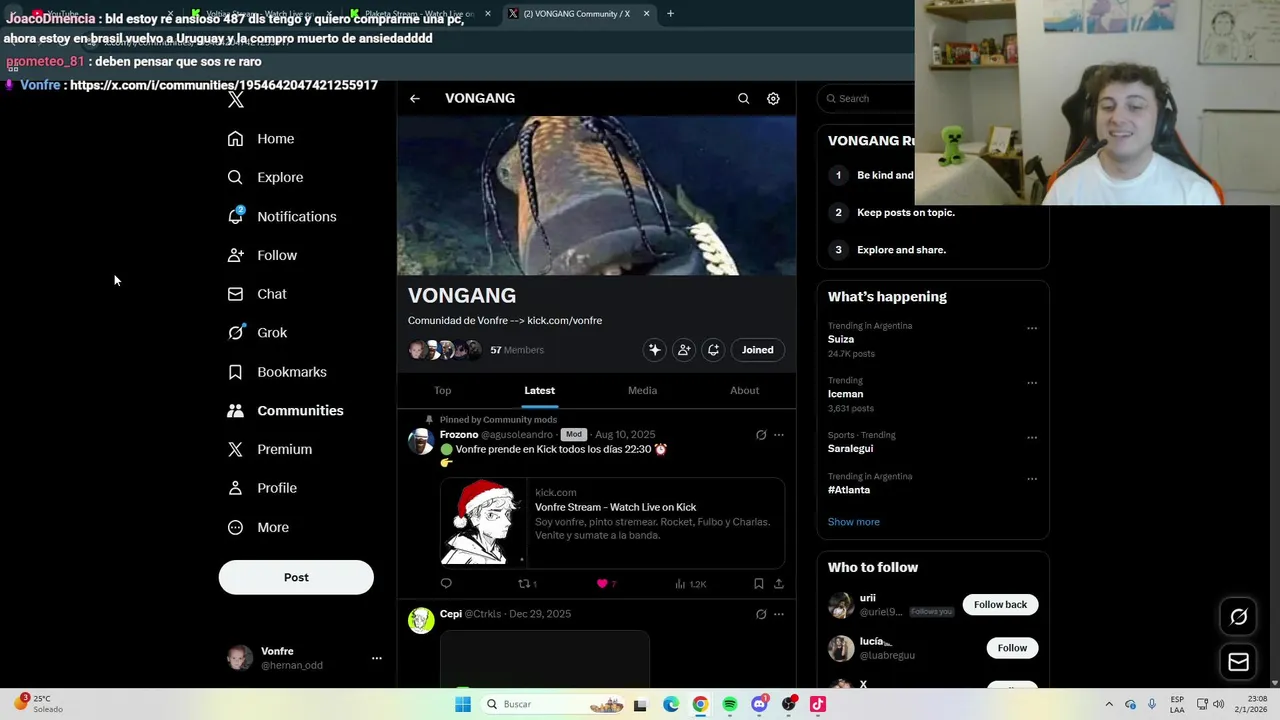Image resolution: width=1280 pixels, height=720 pixels.
Task: Open VONGANG community settings gear
Action: click(x=773, y=99)
